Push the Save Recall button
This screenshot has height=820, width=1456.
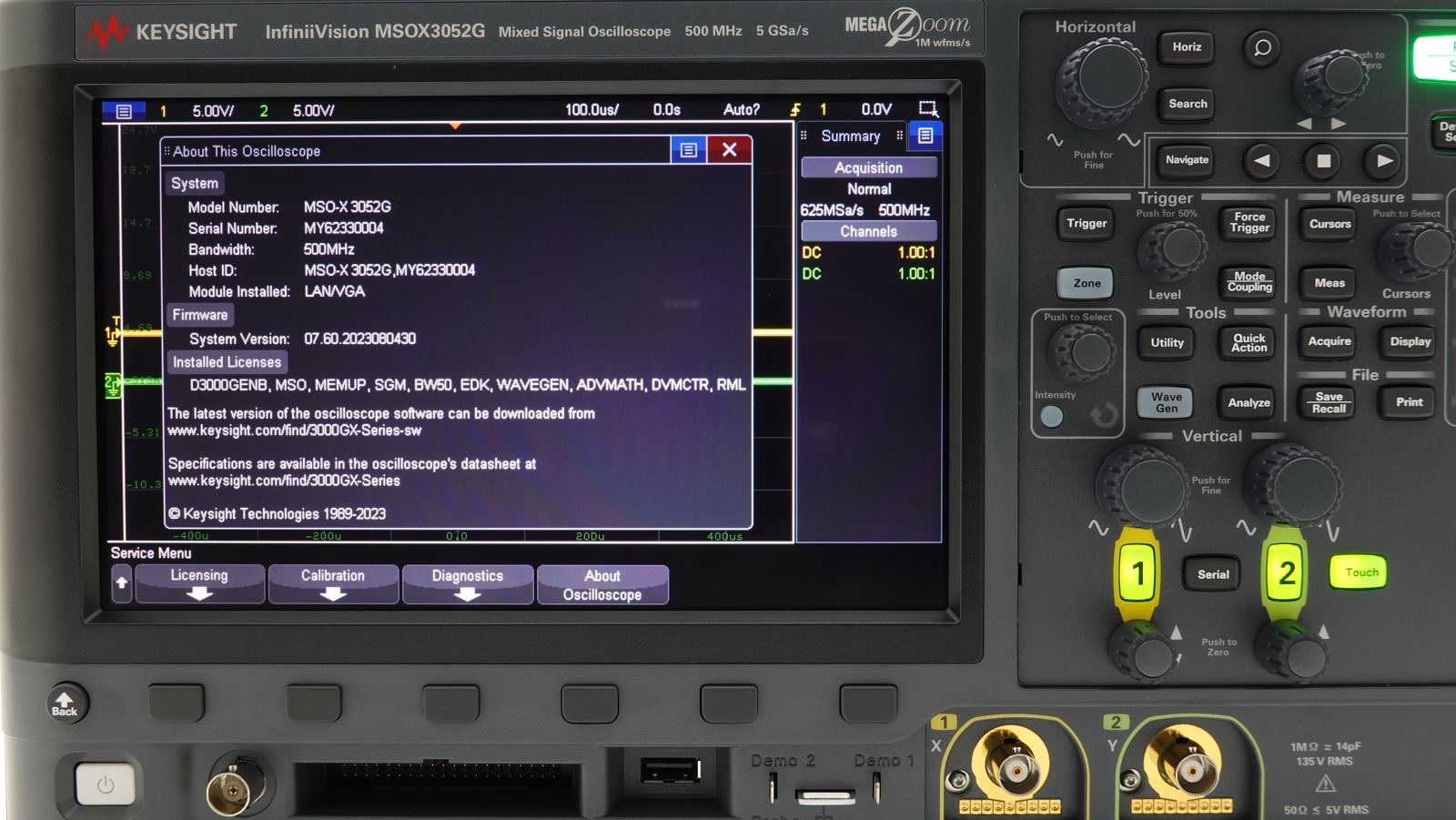tap(1330, 402)
